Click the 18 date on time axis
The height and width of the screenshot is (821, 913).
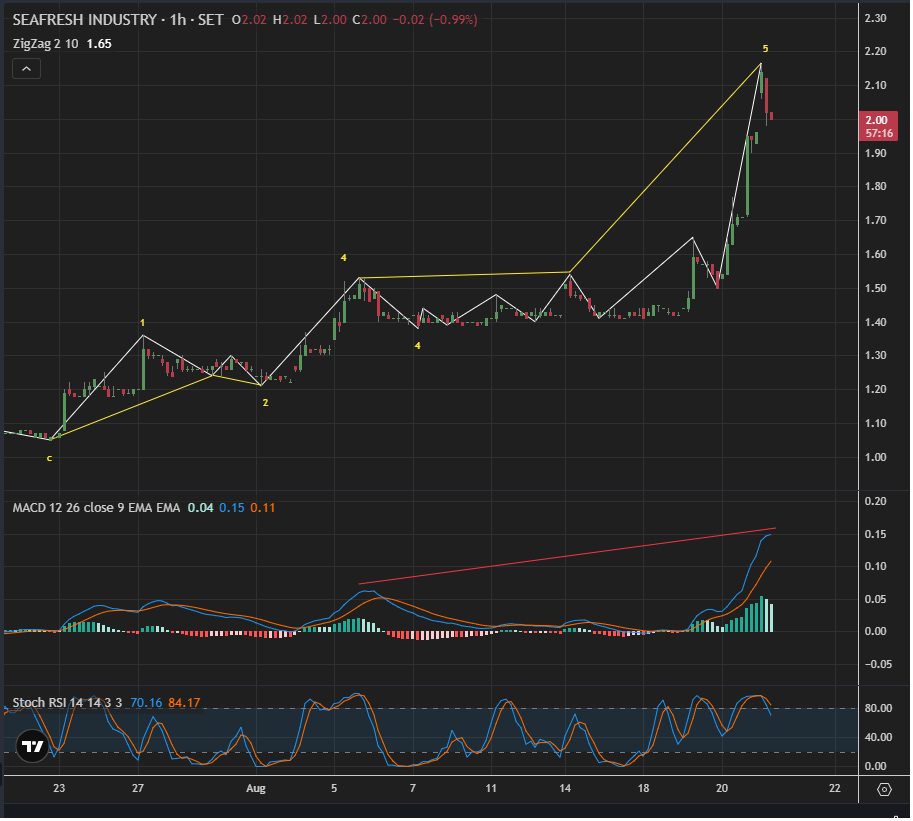pyautogui.click(x=645, y=790)
